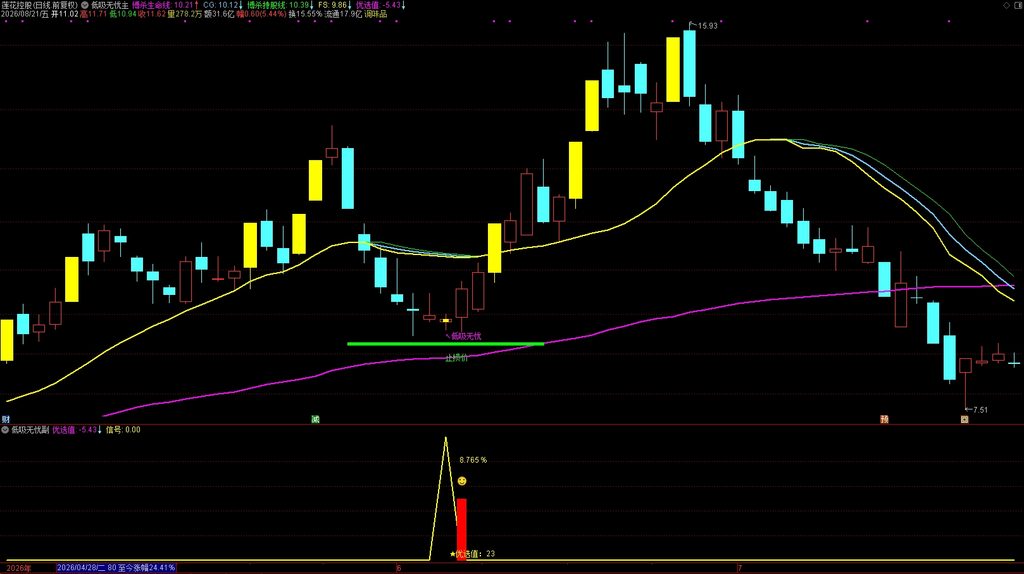Click the smiley face signal icon
Image resolution: width=1024 pixels, height=574 pixels.
(x=462, y=481)
